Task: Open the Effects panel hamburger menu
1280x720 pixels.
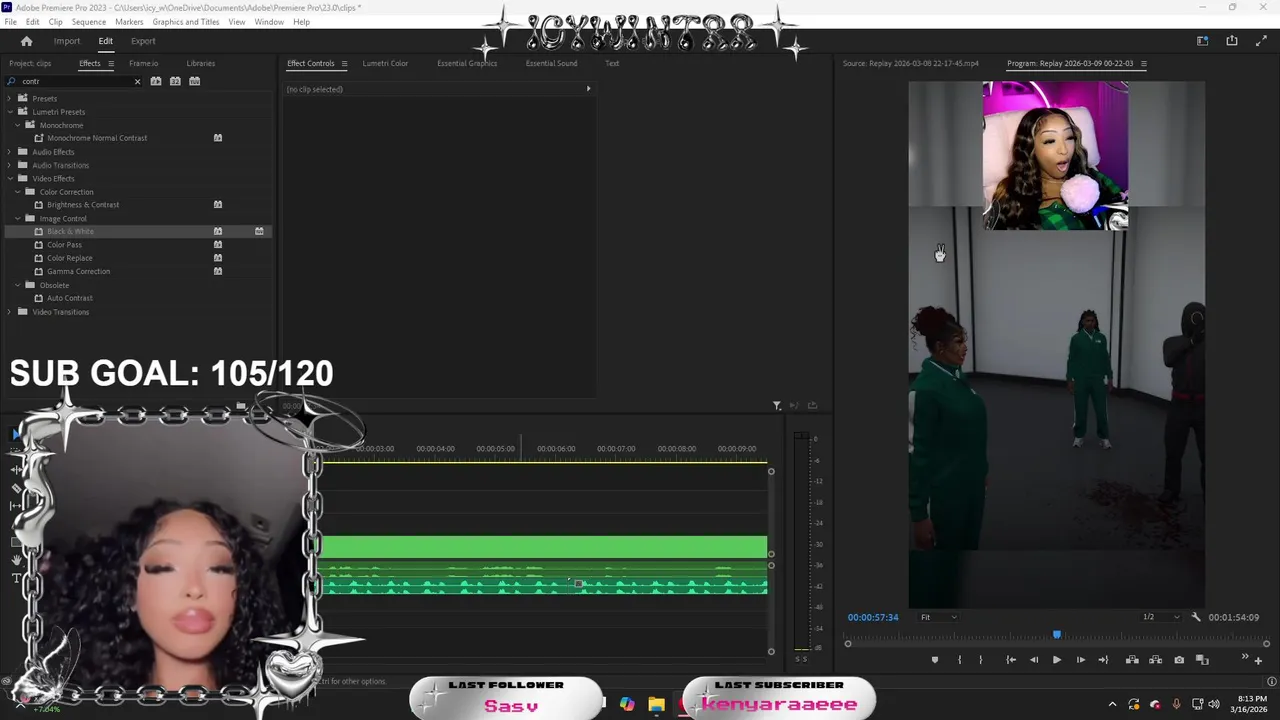Action: tap(111, 64)
